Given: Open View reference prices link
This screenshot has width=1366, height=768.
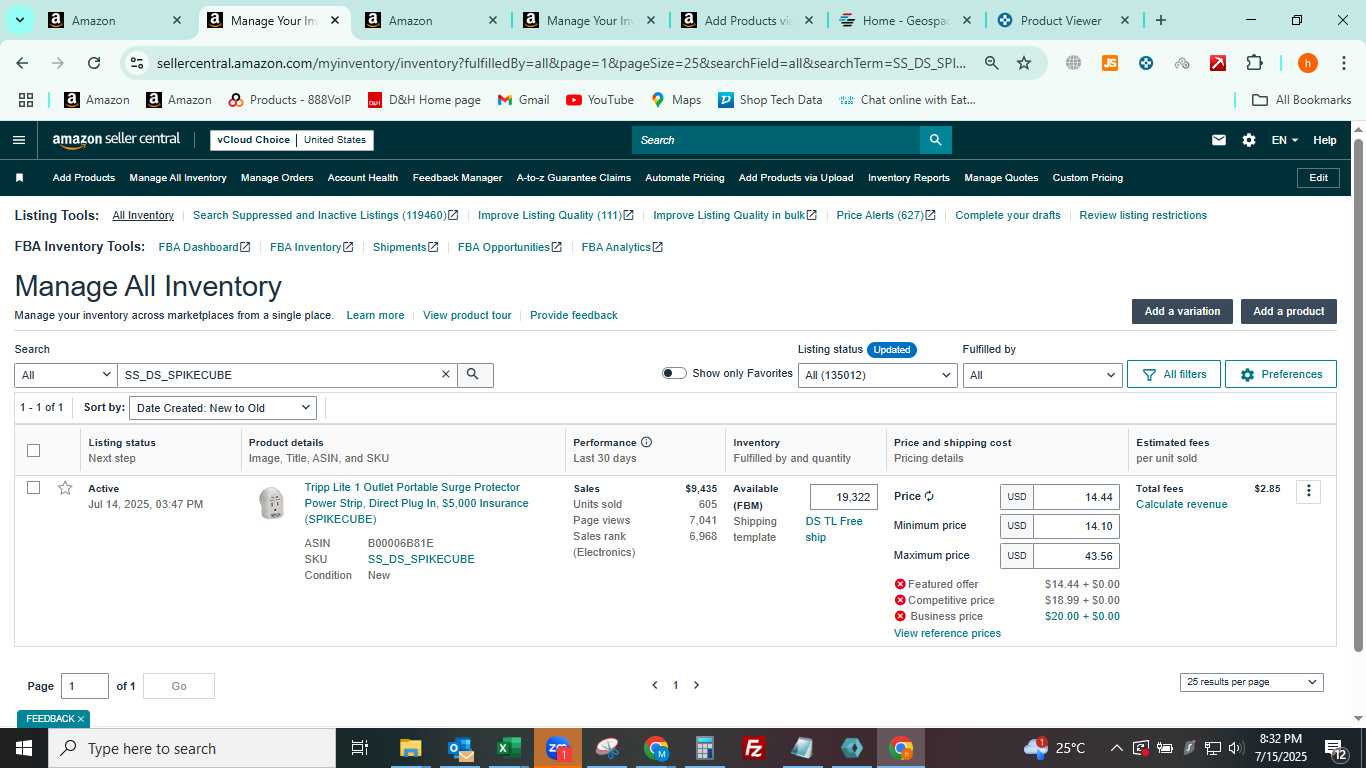Looking at the screenshot, I should [947, 633].
